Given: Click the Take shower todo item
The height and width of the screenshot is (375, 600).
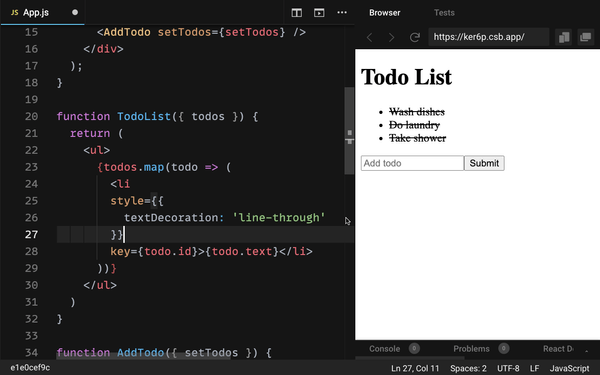Looking at the screenshot, I should coord(417,138).
